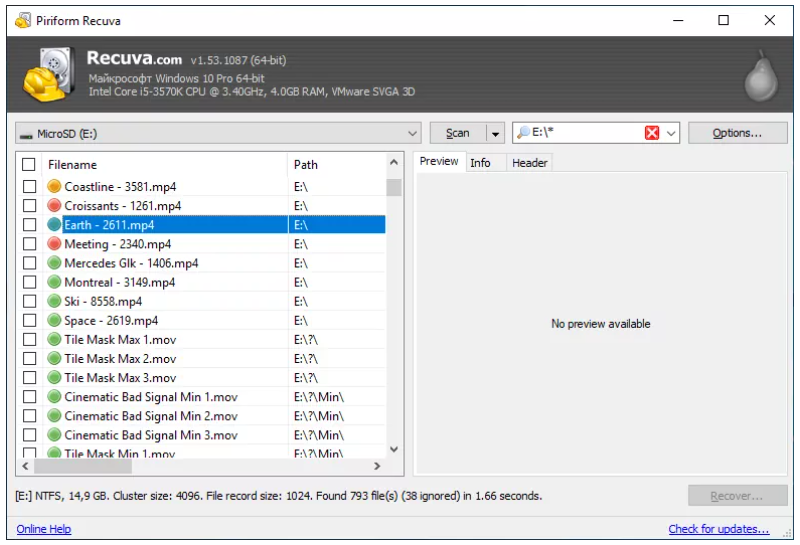Check the box for Coastline - 3581.mp4
This screenshot has height=545, width=800.
click(30, 187)
